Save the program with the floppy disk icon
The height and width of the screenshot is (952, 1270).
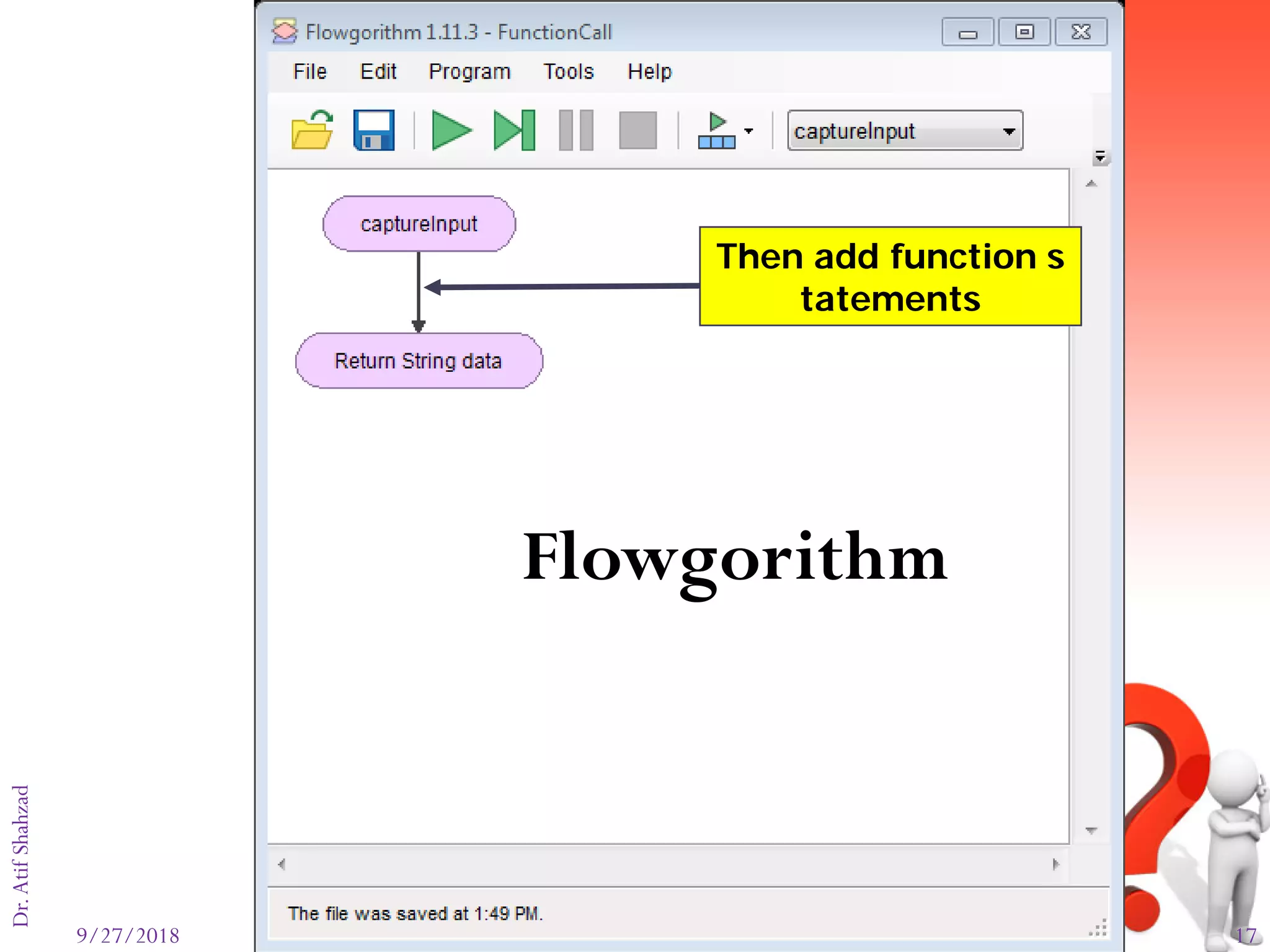point(374,130)
